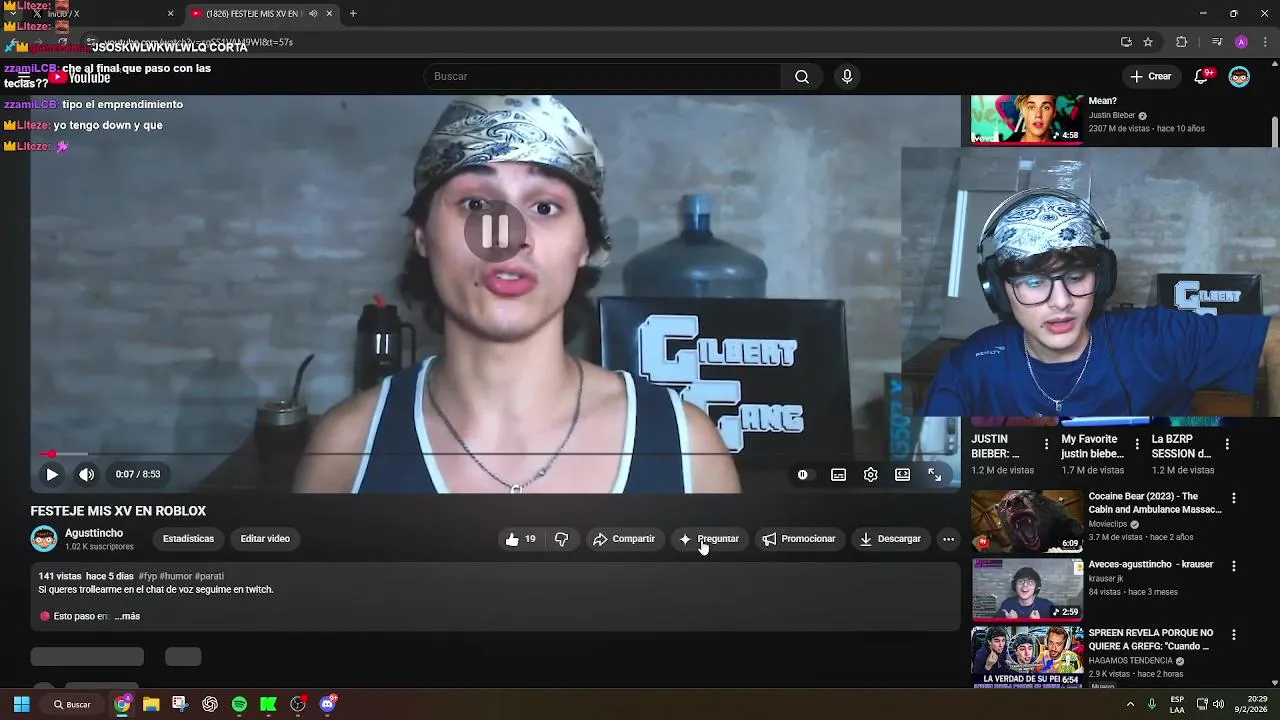Open player settings gear
Image resolution: width=1280 pixels, height=720 pixels.
pyautogui.click(x=871, y=475)
